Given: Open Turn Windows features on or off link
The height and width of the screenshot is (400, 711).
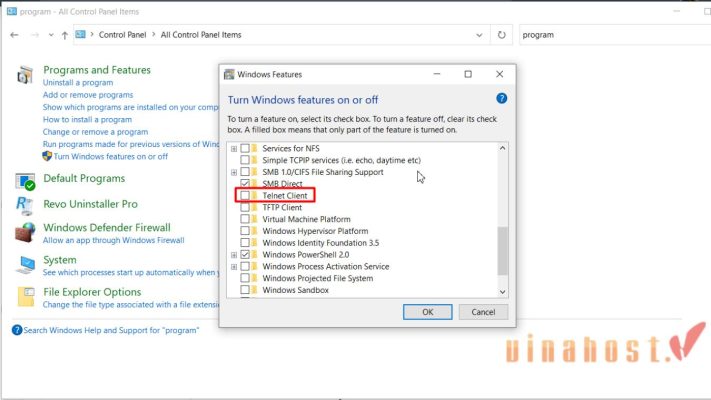Looking at the screenshot, I should (x=111, y=156).
